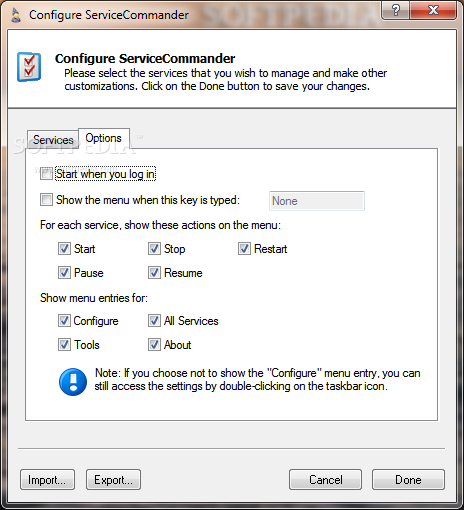The image size is (464, 510).
Task: Click the hotkey field showing None
Action: click(x=317, y=201)
